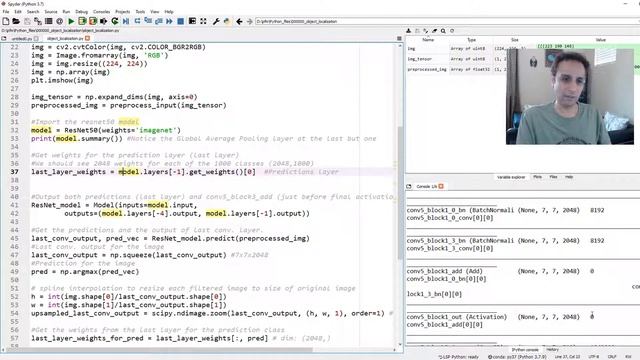The height and width of the screenshot is (360, 640).
Task: Open the View menu
Action: pyautogui.click(x=155, y=12)
